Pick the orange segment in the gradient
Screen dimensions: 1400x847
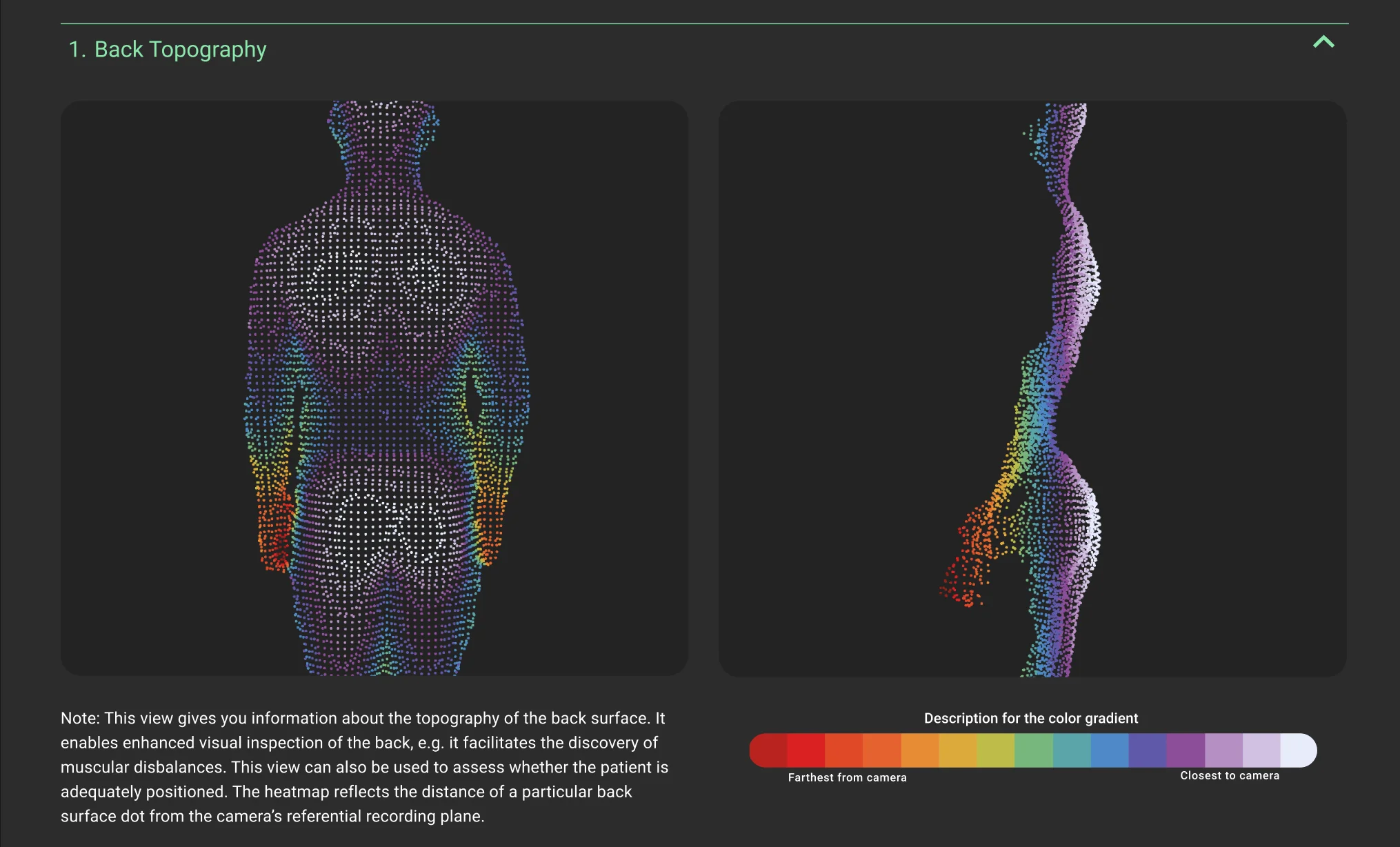(920, 750)
